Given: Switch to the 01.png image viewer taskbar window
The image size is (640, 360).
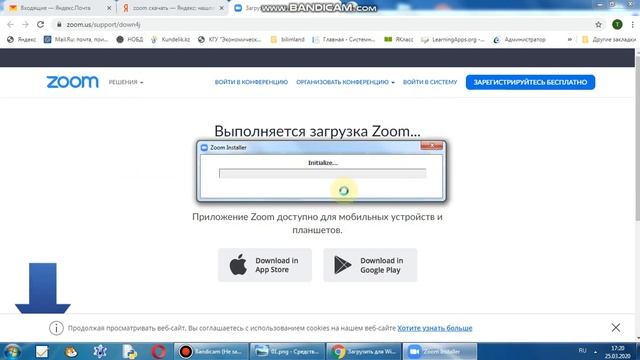Looking at the screenshot, I should pos(287,351).
